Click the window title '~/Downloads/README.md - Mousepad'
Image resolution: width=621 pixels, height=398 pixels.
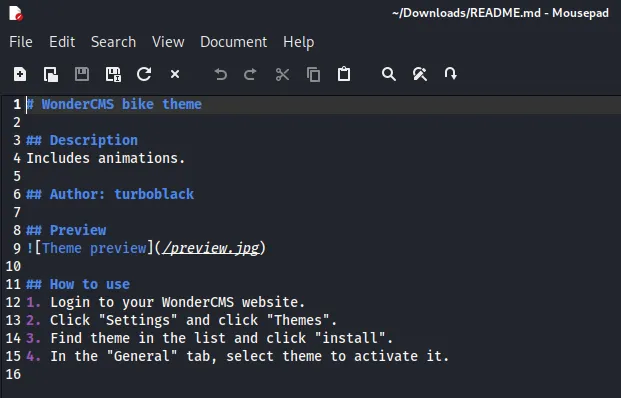[x=500, y=13]
